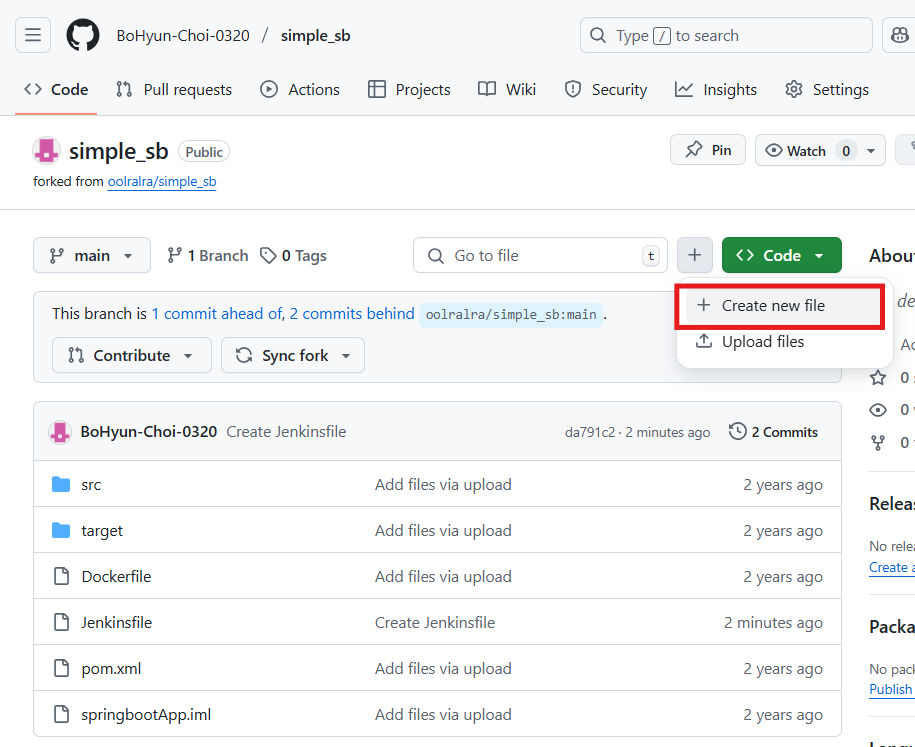Click Create Jenkinsfile message in Jenkinsfile row
The width and height of the screenshot is (915, 747).
pyautogui.click(x=435, y=623)
